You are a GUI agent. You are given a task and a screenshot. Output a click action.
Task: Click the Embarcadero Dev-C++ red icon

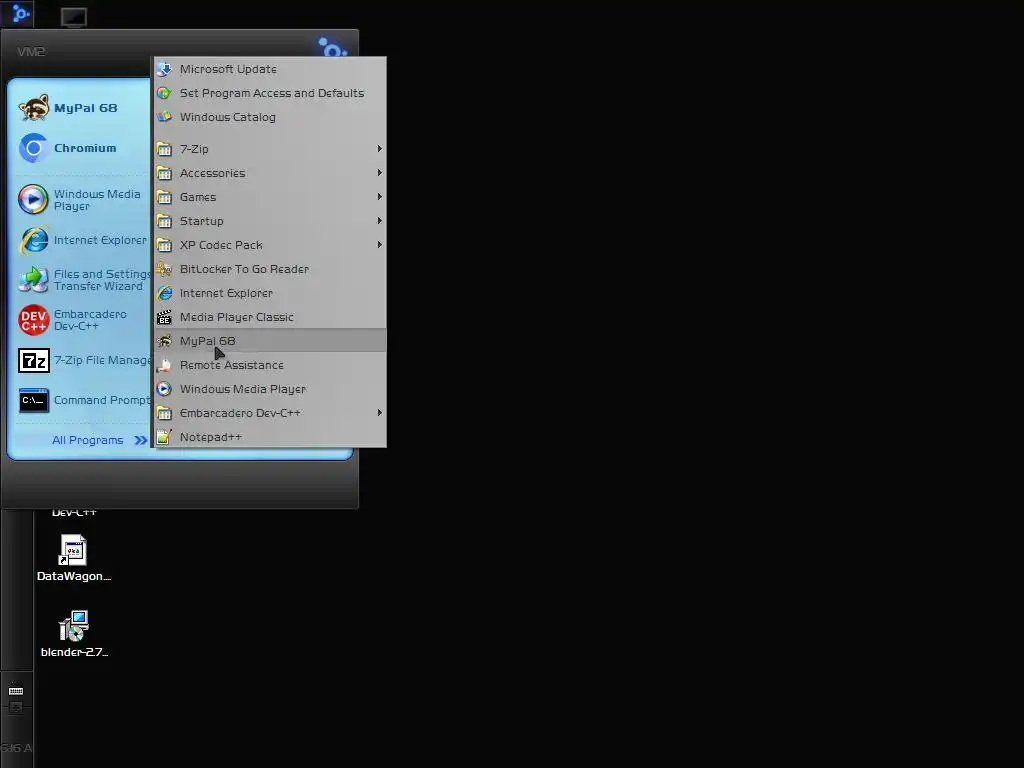[33, 320]
